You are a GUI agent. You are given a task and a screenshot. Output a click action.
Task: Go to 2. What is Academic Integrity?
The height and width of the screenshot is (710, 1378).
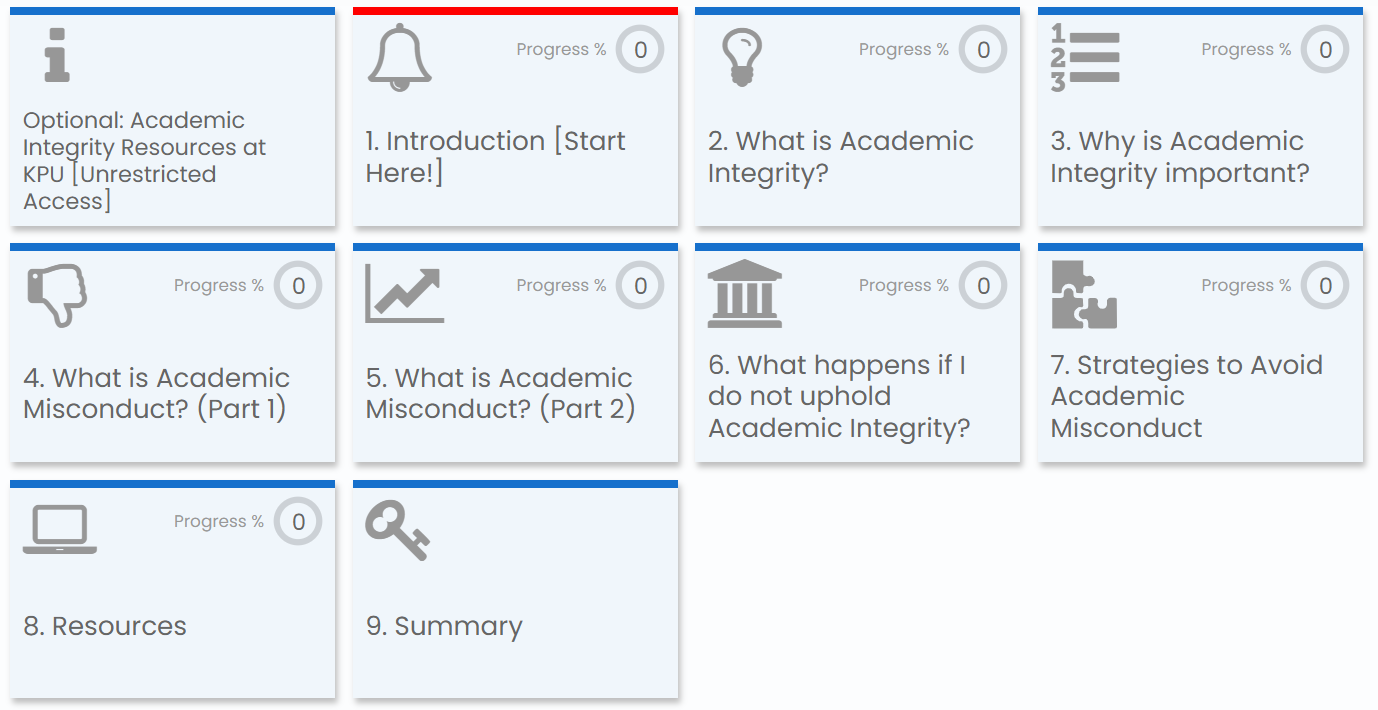840,156
